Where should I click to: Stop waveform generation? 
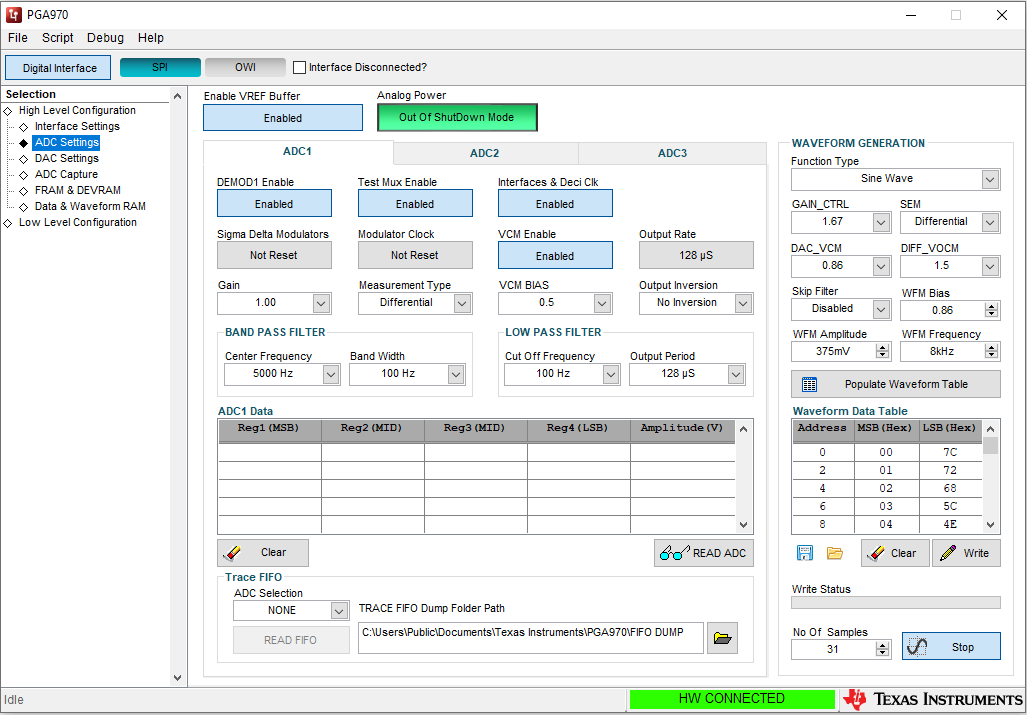[x=951, y=646]
